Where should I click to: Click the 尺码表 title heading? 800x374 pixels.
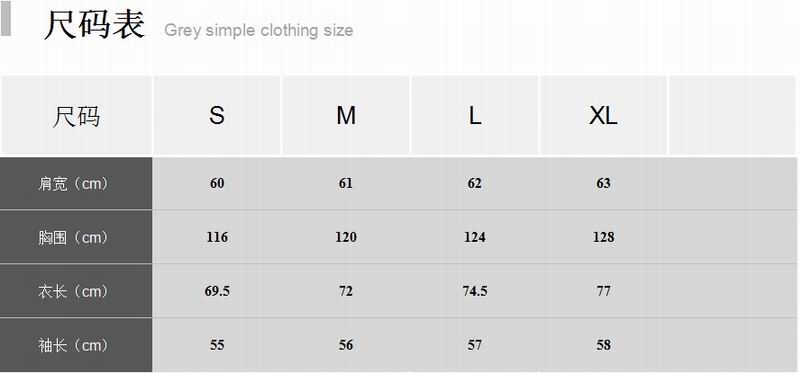(94, 24)
